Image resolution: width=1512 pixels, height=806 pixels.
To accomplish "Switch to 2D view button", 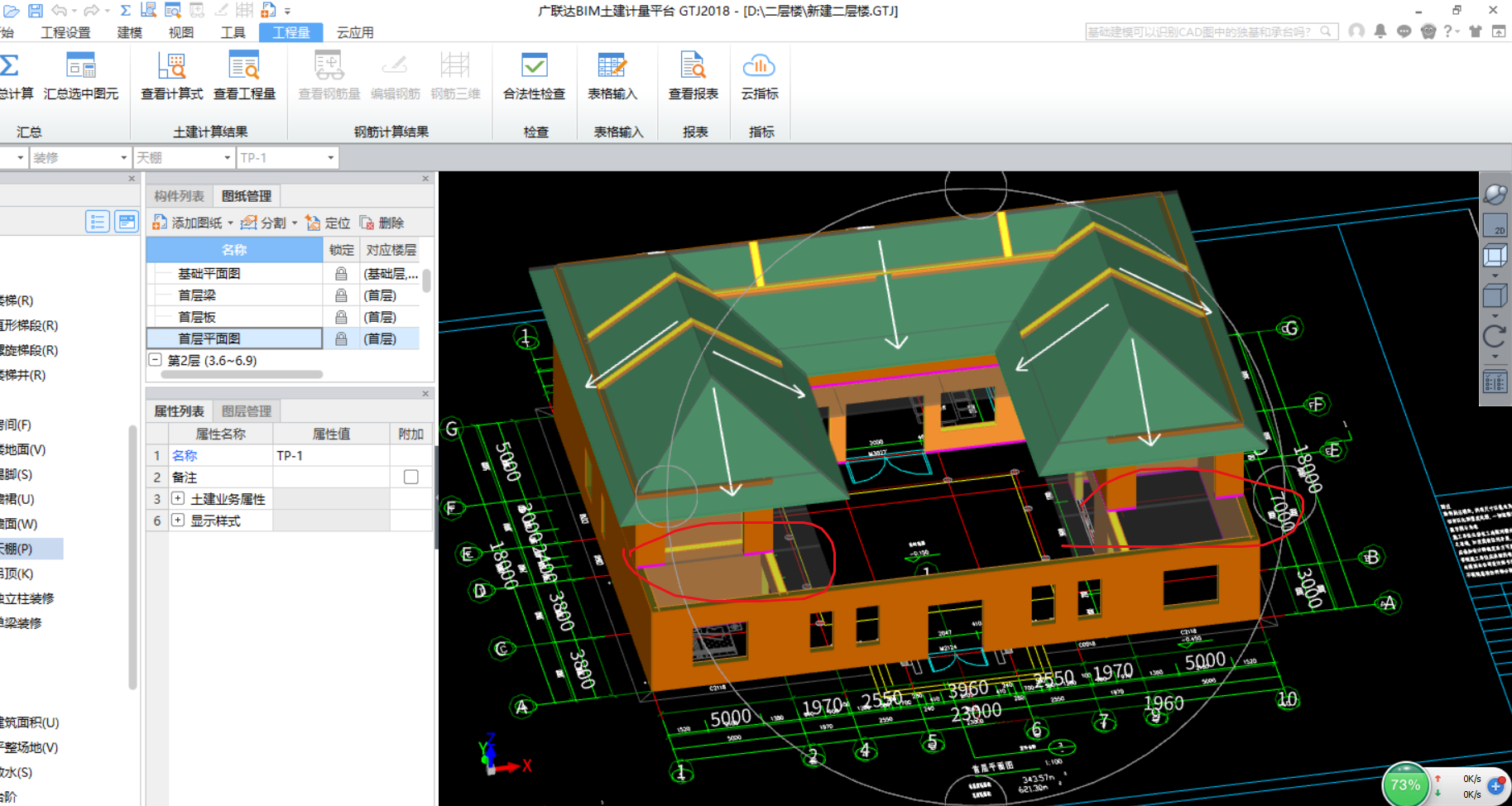I will 1495,225.
